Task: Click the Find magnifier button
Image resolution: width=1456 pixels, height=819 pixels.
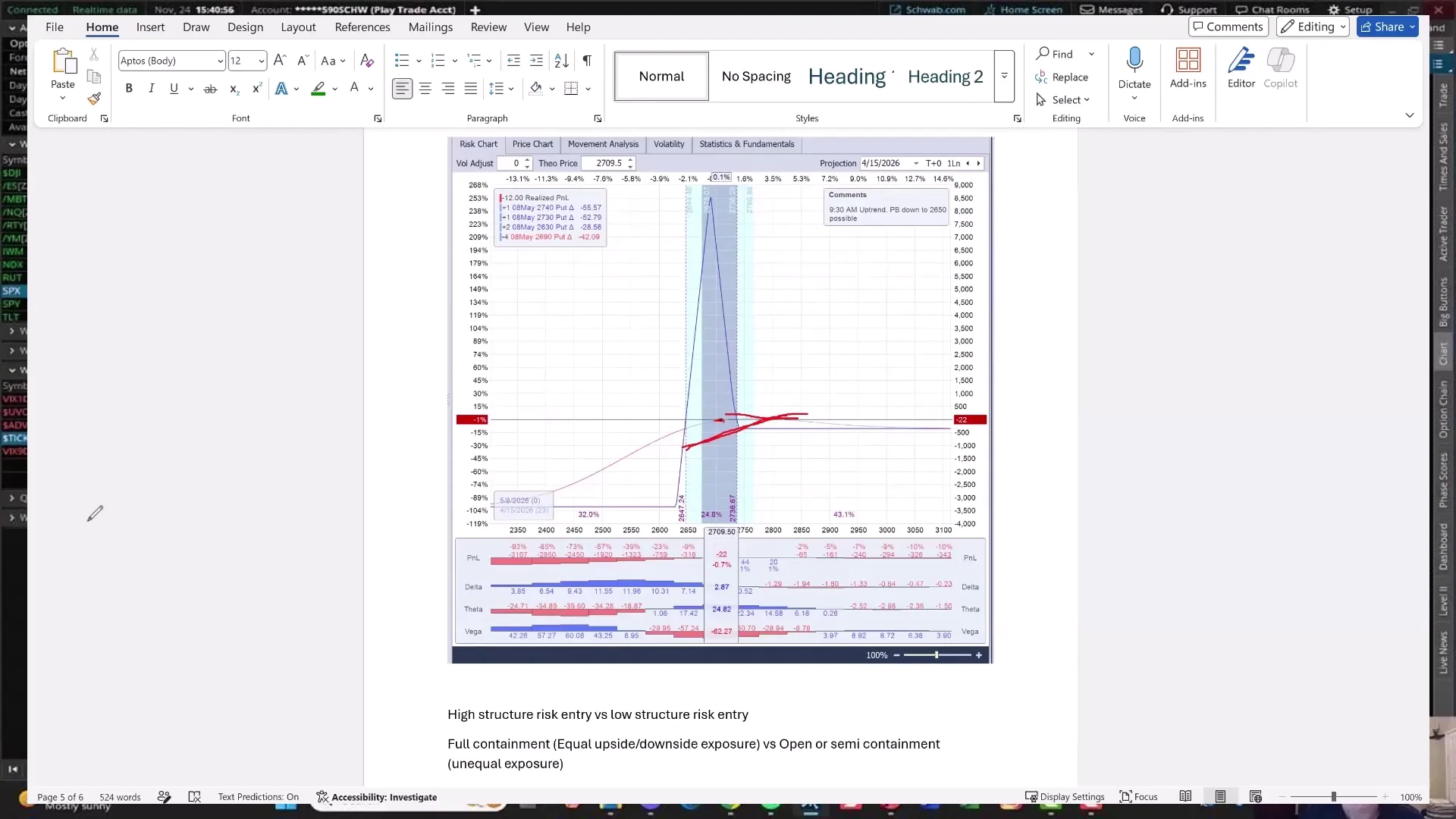Action: point(1055,54)
